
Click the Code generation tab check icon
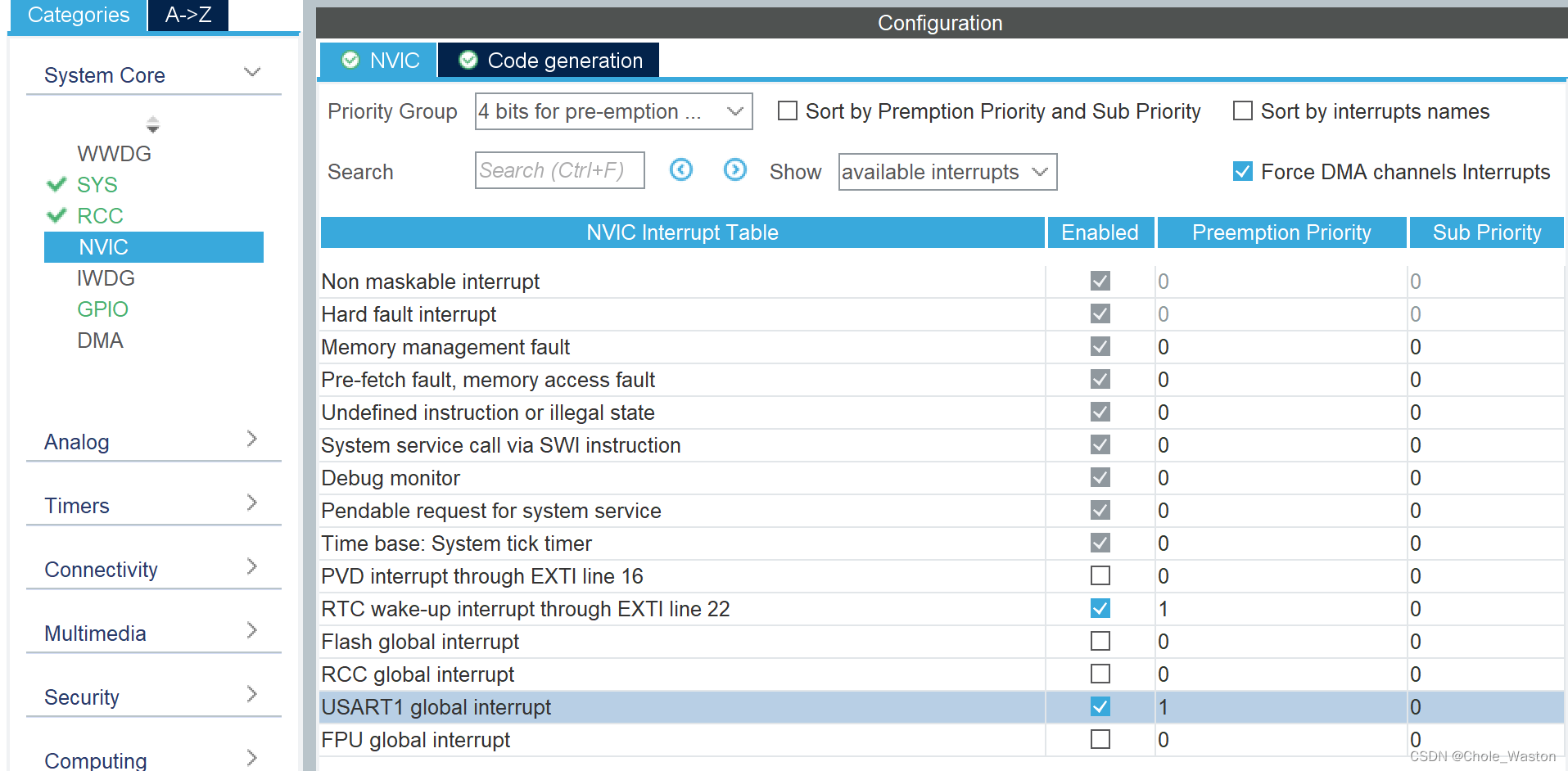point(468,60)
